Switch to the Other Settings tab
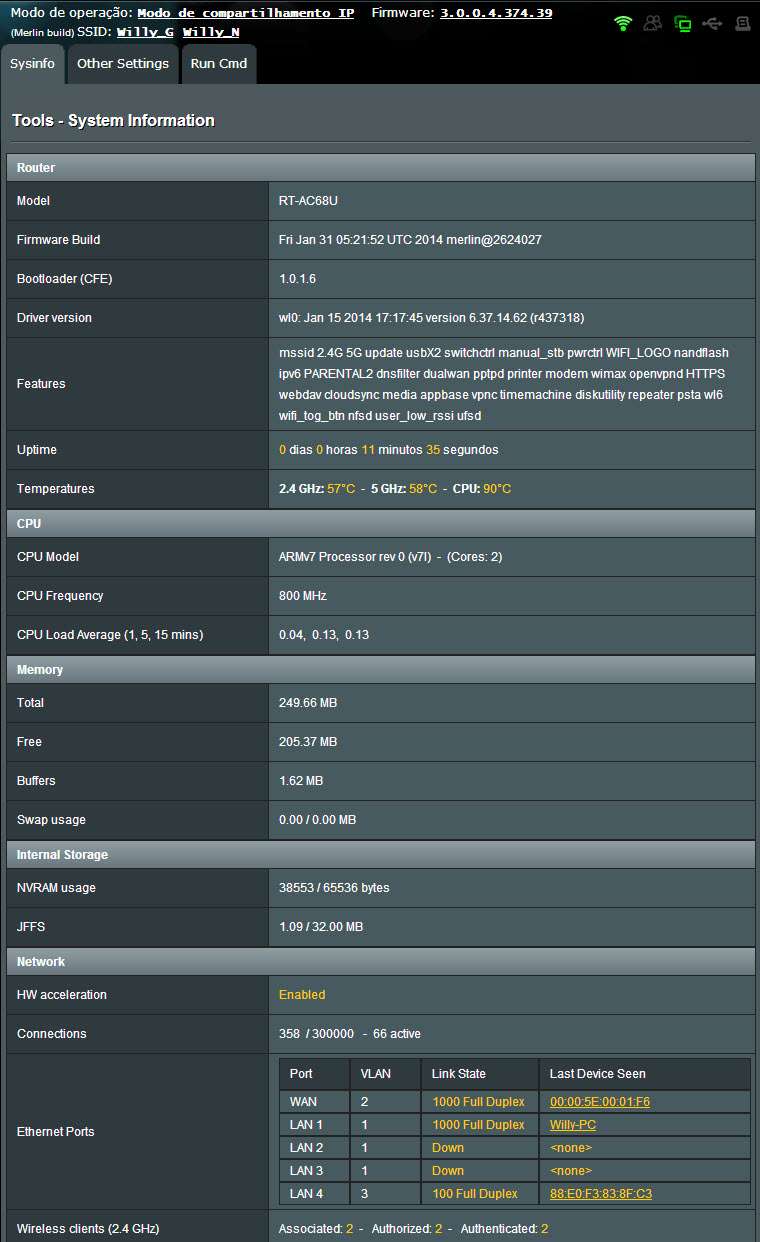Image resolution: width=760 pixels, height=1242 pixels. point(123,64)
